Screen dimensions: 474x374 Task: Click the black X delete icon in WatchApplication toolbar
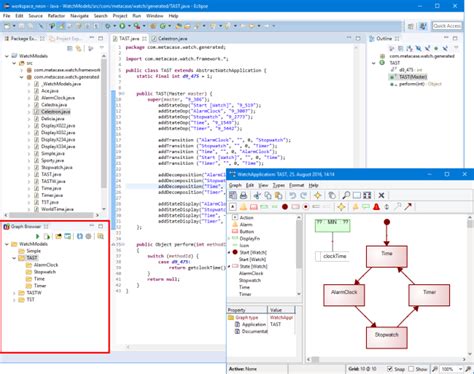click(381, 195)
